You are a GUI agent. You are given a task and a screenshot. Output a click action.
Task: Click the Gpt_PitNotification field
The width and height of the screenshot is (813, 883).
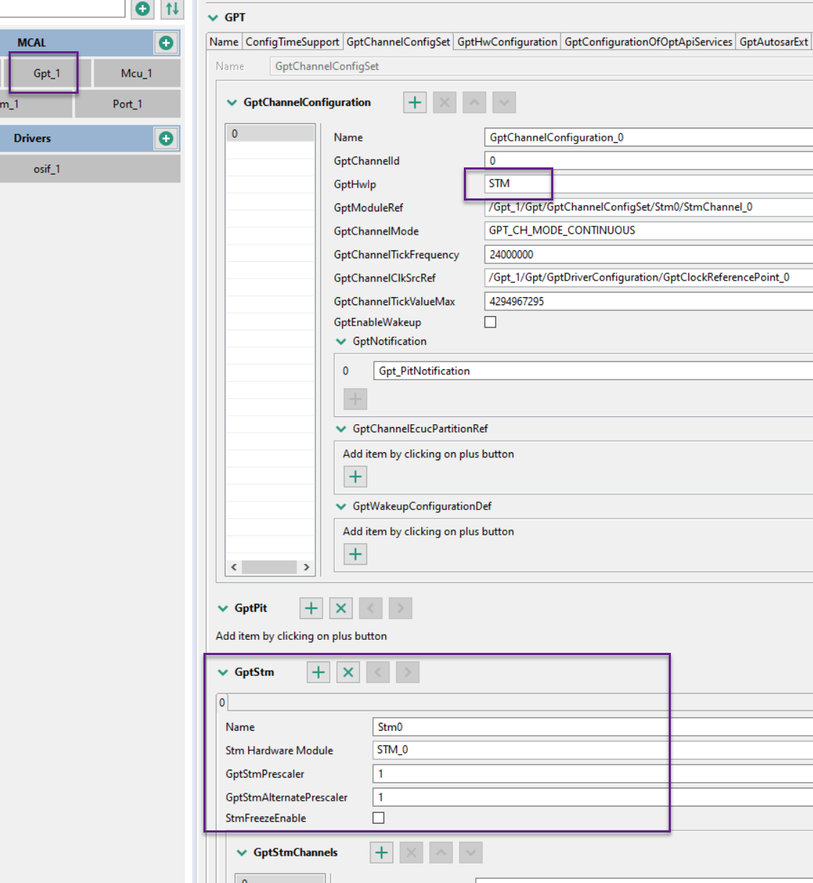click(x=593, y=371)
